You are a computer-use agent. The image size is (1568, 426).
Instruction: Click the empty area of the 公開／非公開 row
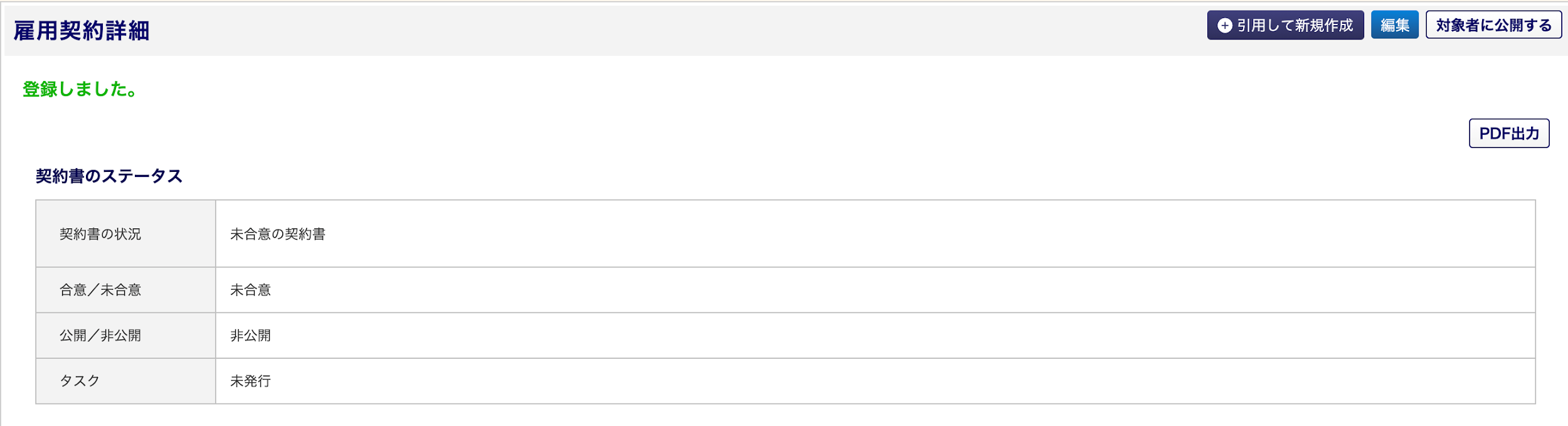coord(903,336)
